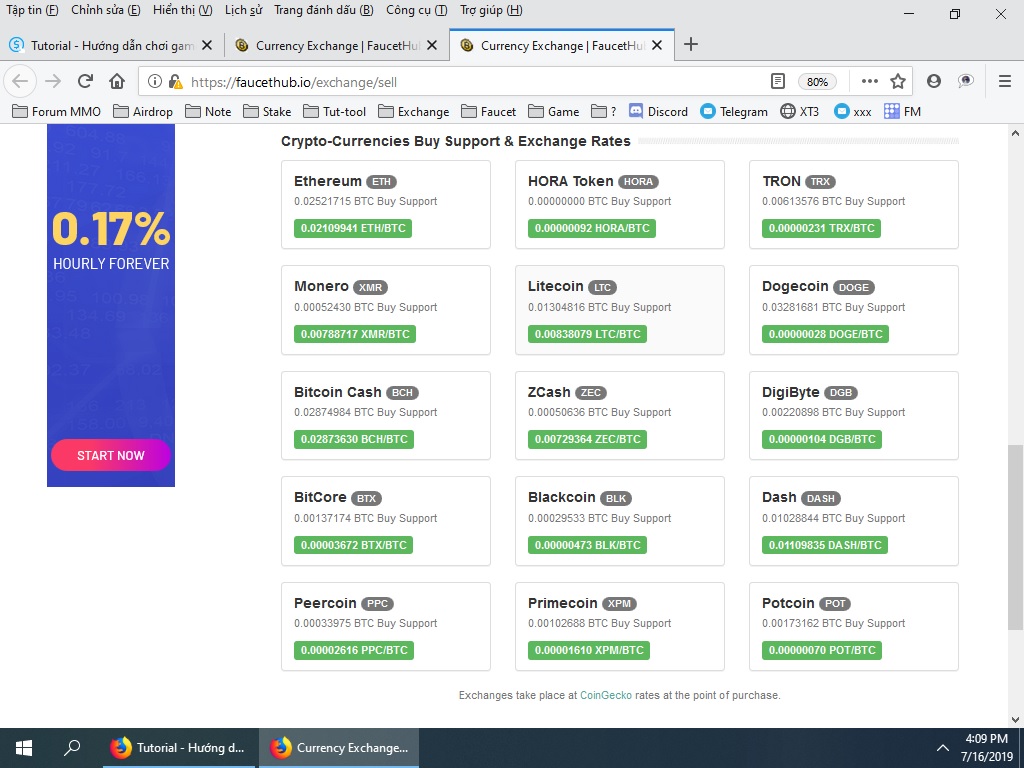The height and width of the screenshot is (768, 1024).
Task: Open Tut-tool bookmark folder
Action: (x=334, y=111)
